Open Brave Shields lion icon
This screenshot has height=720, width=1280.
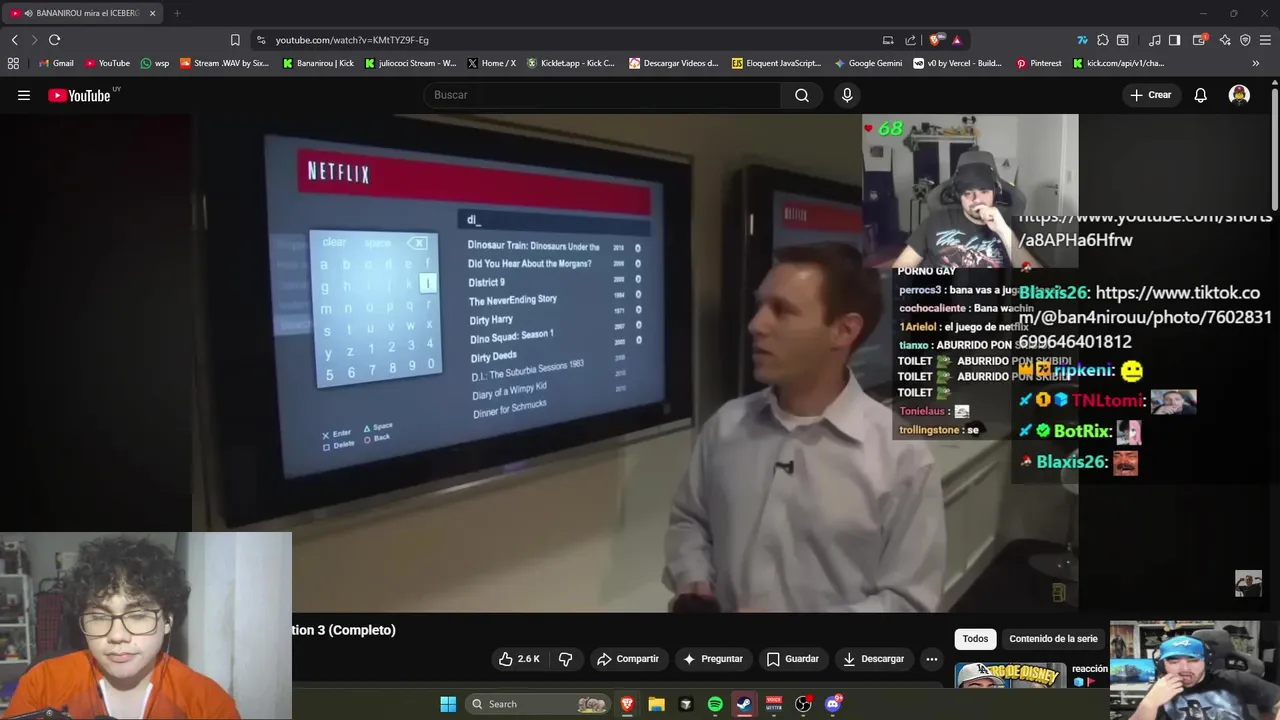(935, 40)
